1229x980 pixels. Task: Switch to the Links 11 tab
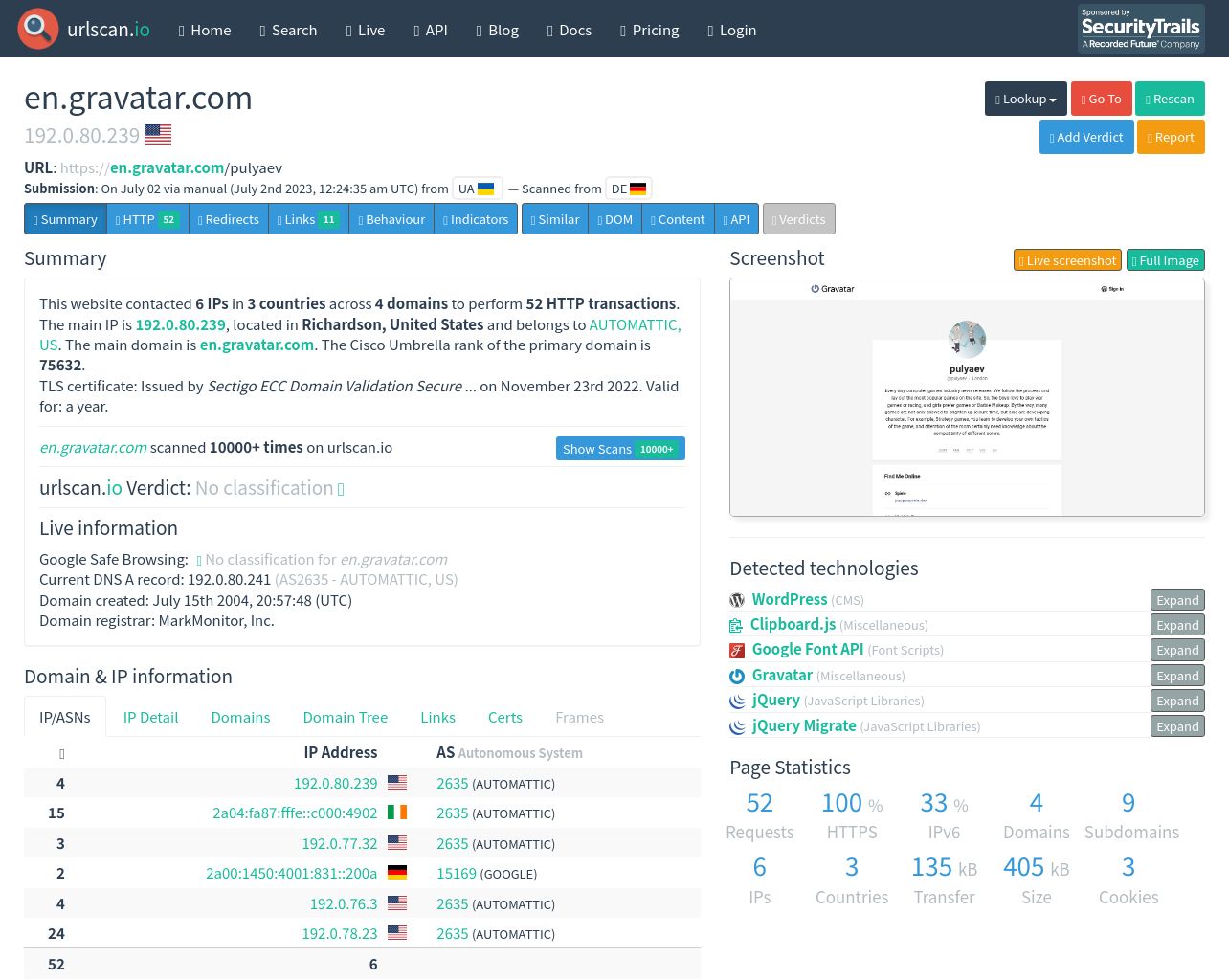308,219
